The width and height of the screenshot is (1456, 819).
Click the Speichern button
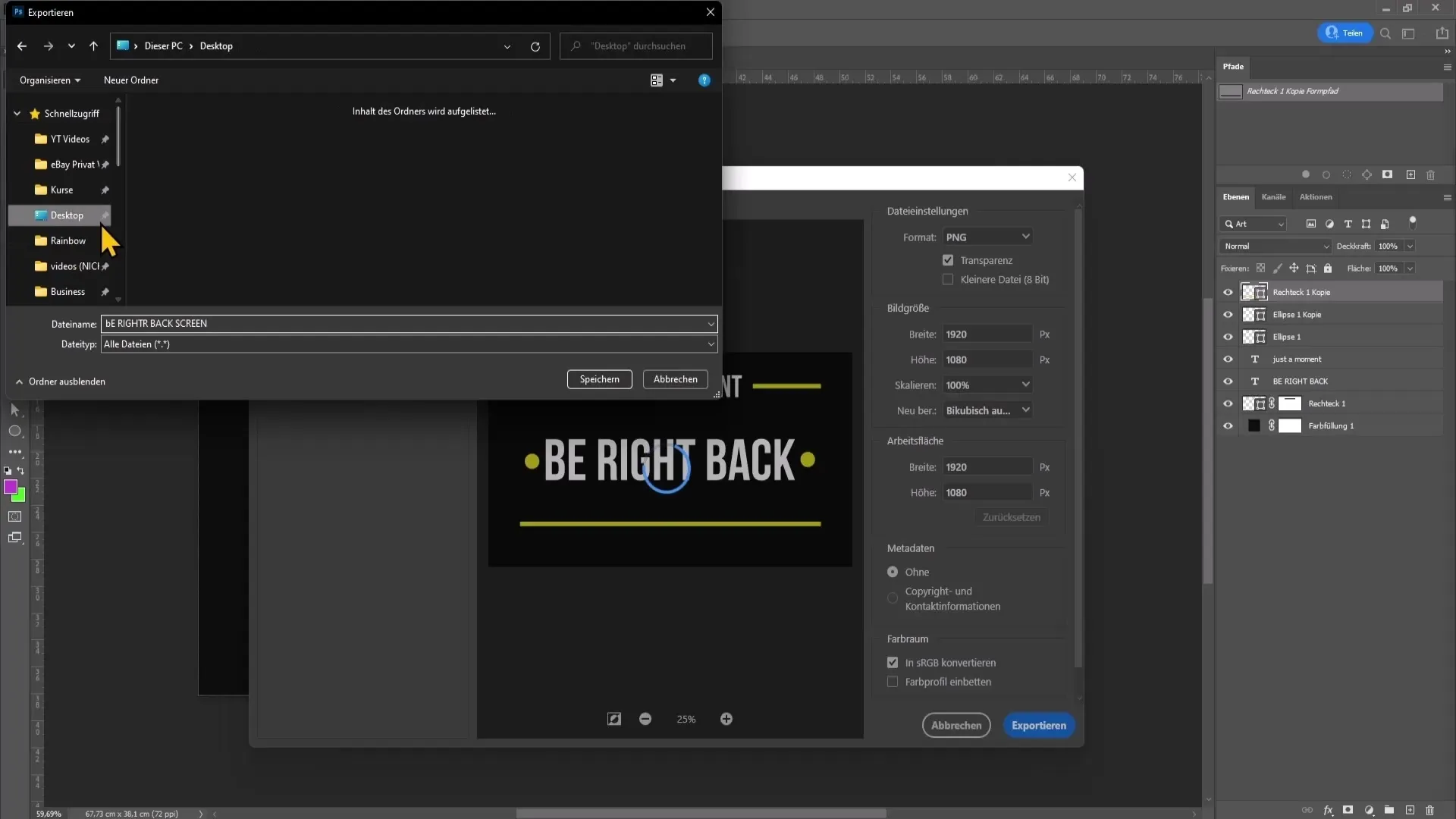click(599, 379)
